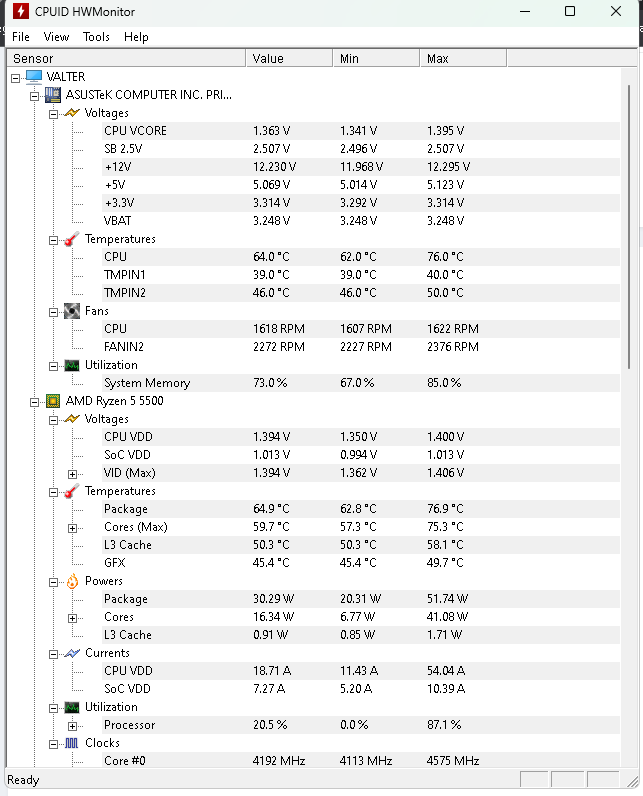Click the VALTER computer monitor icon
643x796 pixels.
[34, 77]
